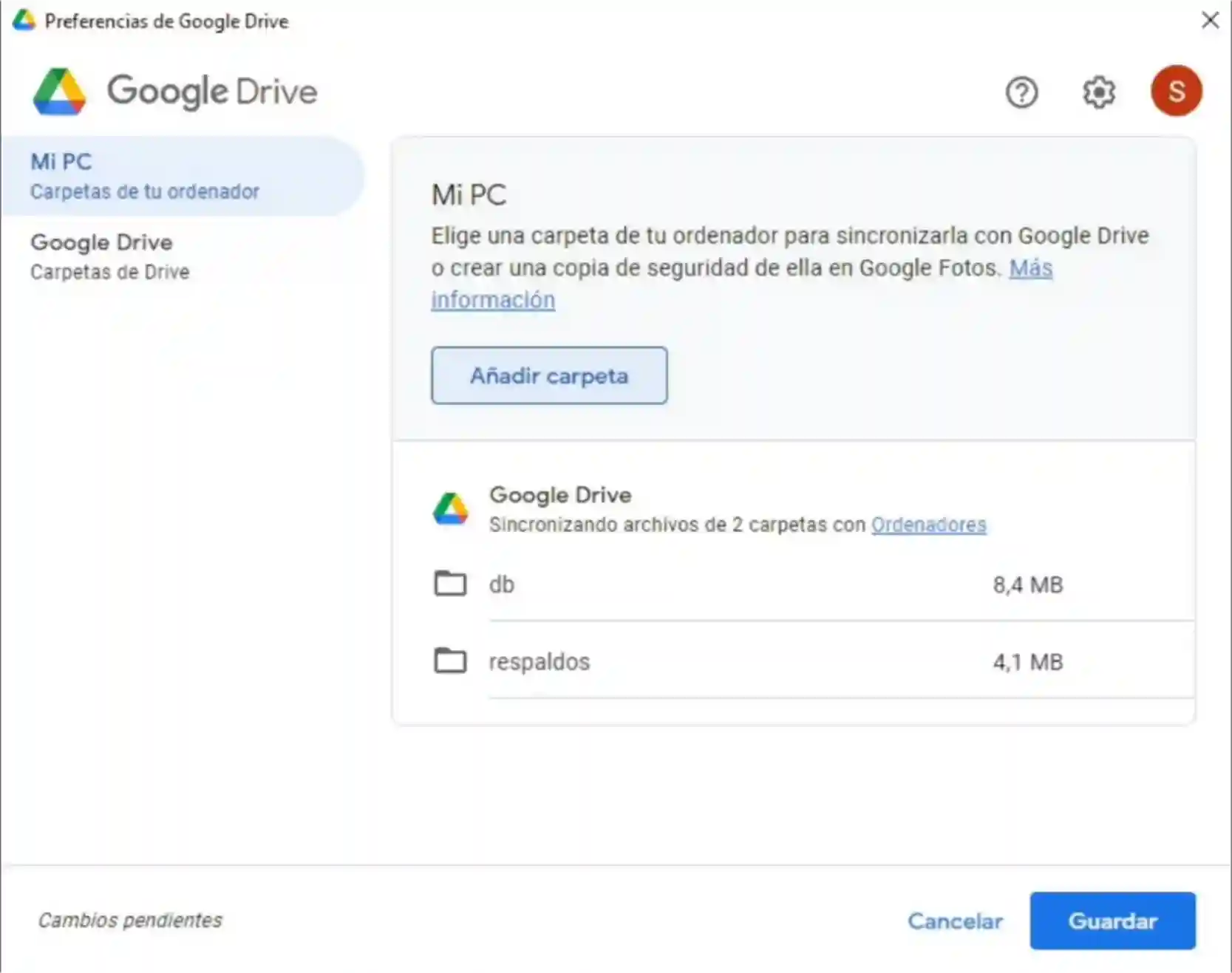Open the Más información link
This screenshot has width=1232, height=973.
[742, 284]
